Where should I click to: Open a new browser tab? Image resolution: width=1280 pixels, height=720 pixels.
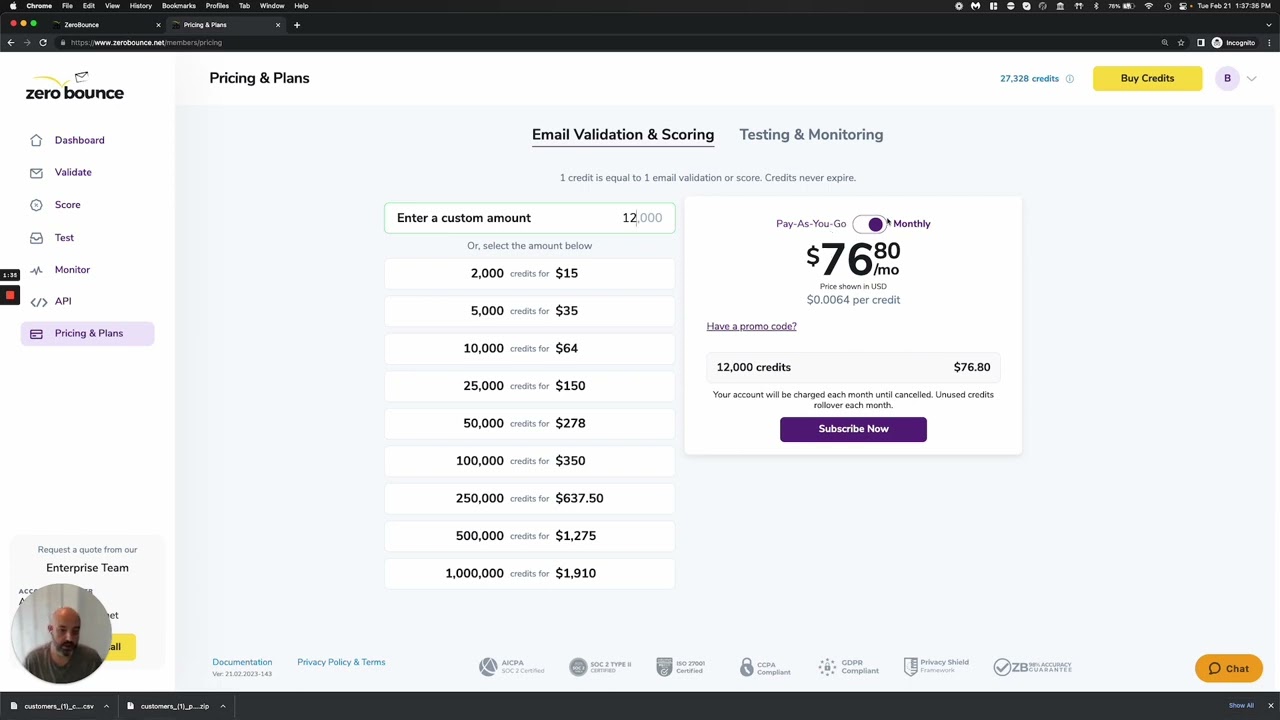coord(297,24)
